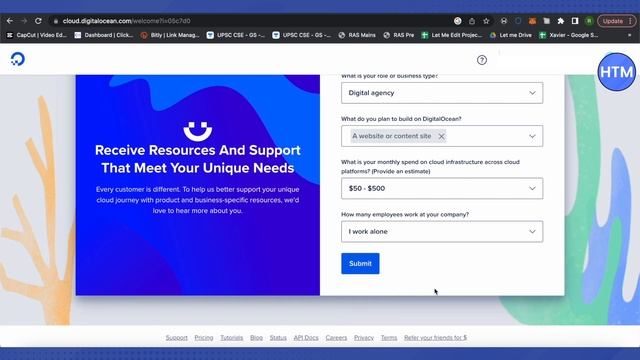Image resolution: width=640 pixels, height=360 pixels.
Task: Open the Blog footer link
Action: [256, 338]
